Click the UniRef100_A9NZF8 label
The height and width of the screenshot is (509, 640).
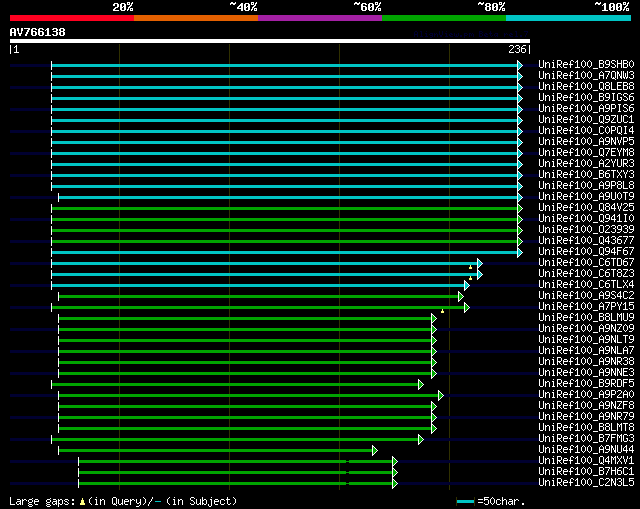[586, 406]
